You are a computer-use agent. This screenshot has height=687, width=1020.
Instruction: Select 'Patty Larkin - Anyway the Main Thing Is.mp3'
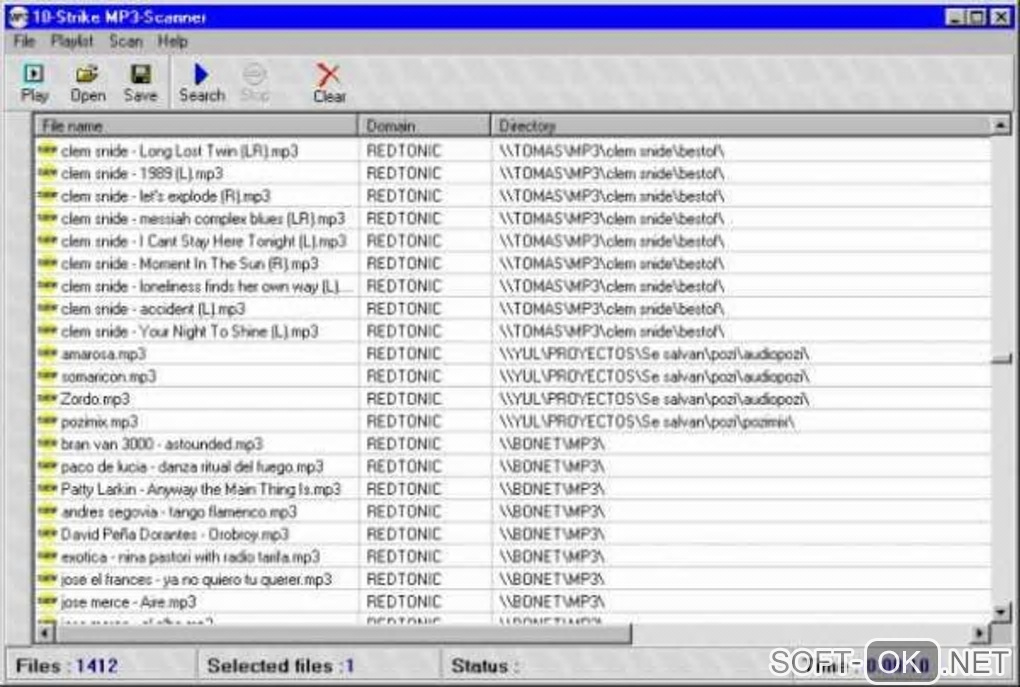coord(200,489)
